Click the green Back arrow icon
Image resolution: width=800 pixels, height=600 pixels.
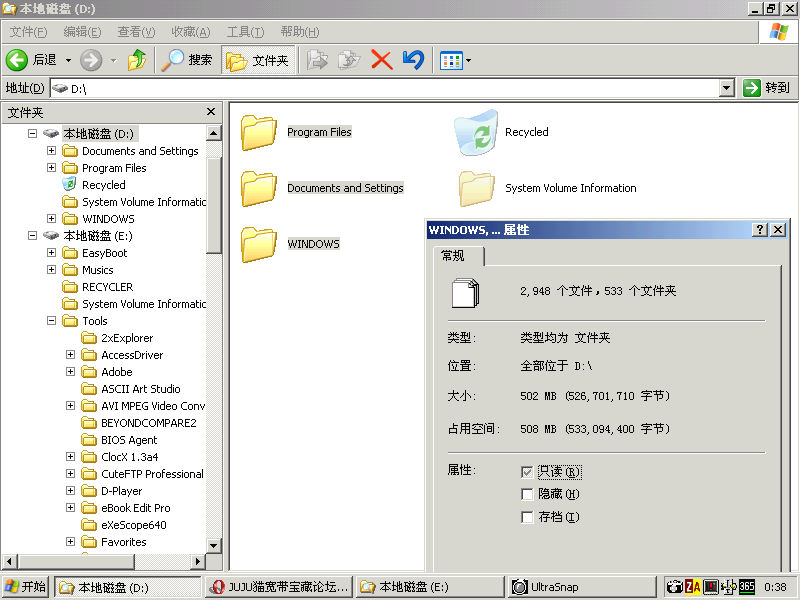coord(17,60)
